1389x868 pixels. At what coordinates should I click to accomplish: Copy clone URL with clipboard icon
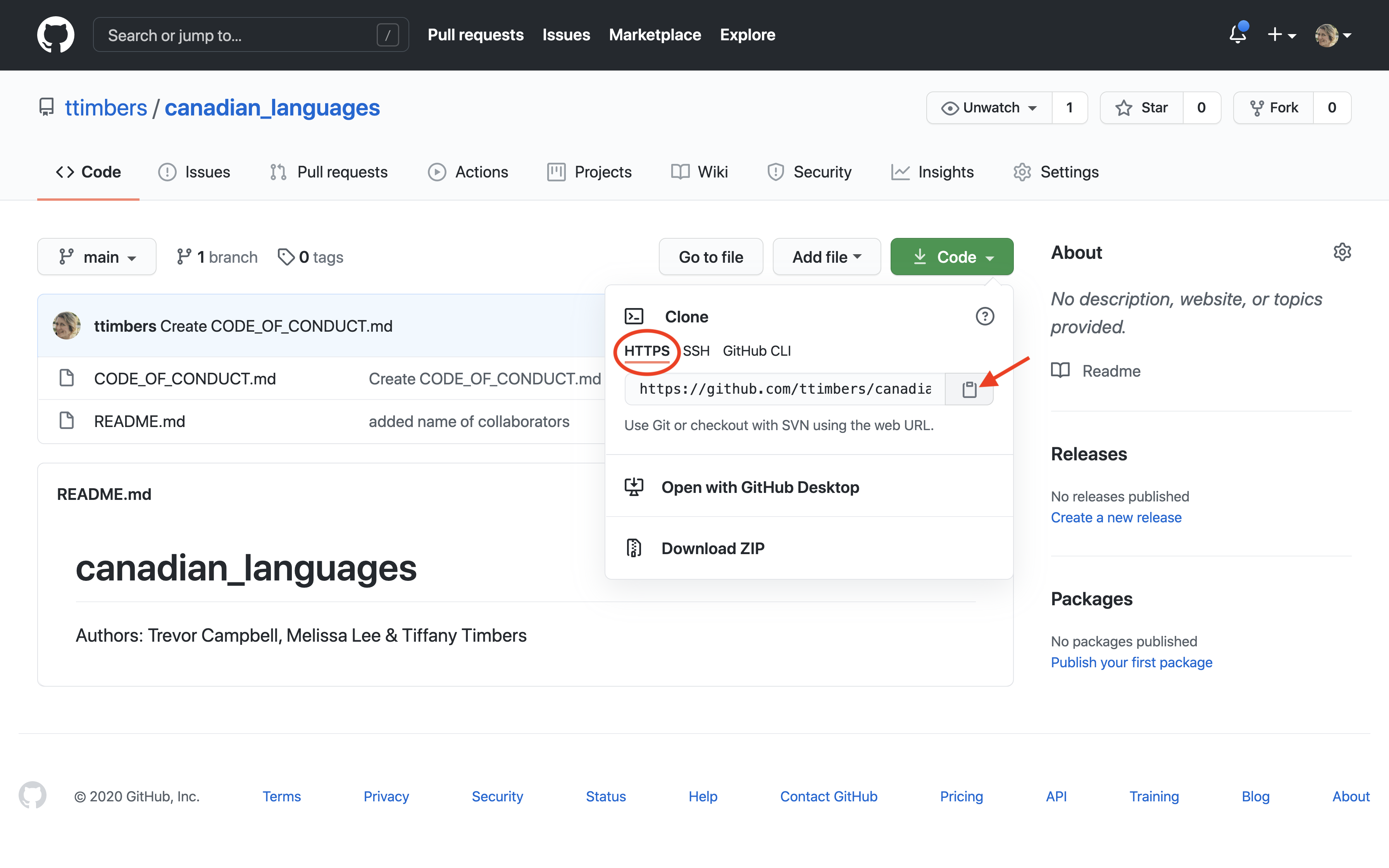coord(969,389)
